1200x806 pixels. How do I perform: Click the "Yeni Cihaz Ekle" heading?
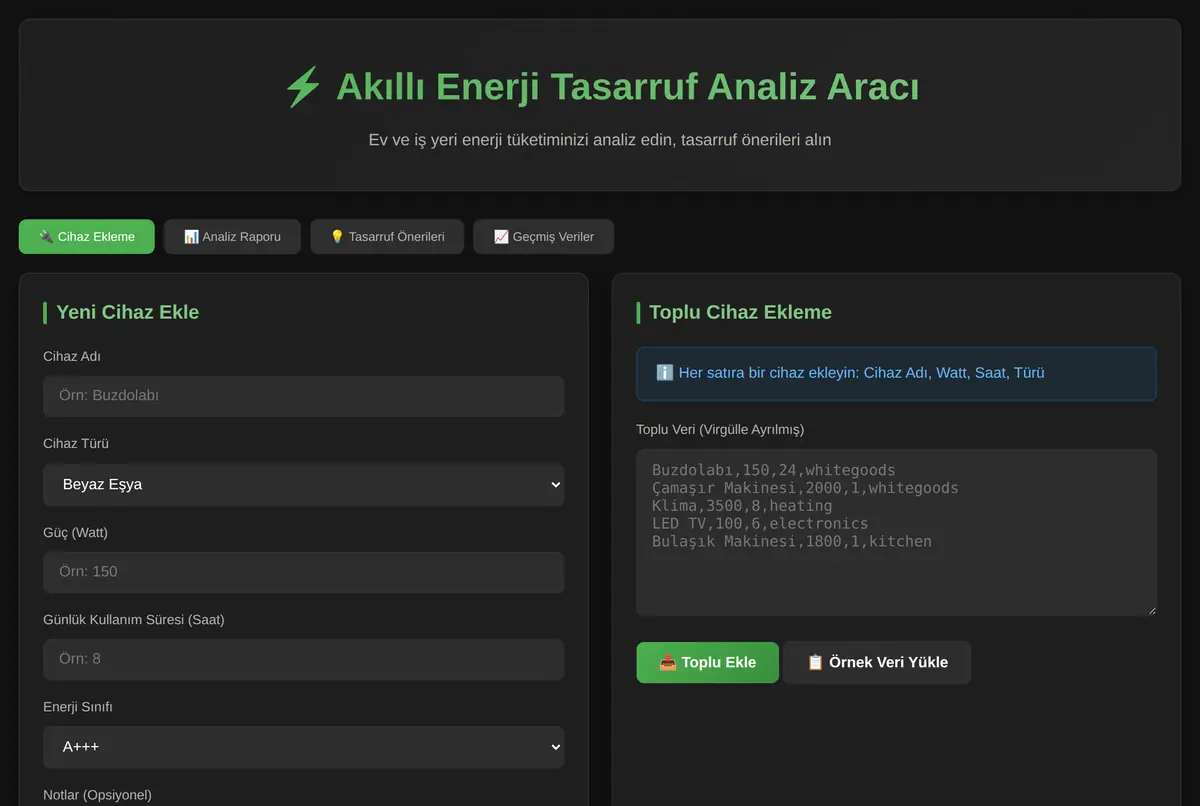127,312
